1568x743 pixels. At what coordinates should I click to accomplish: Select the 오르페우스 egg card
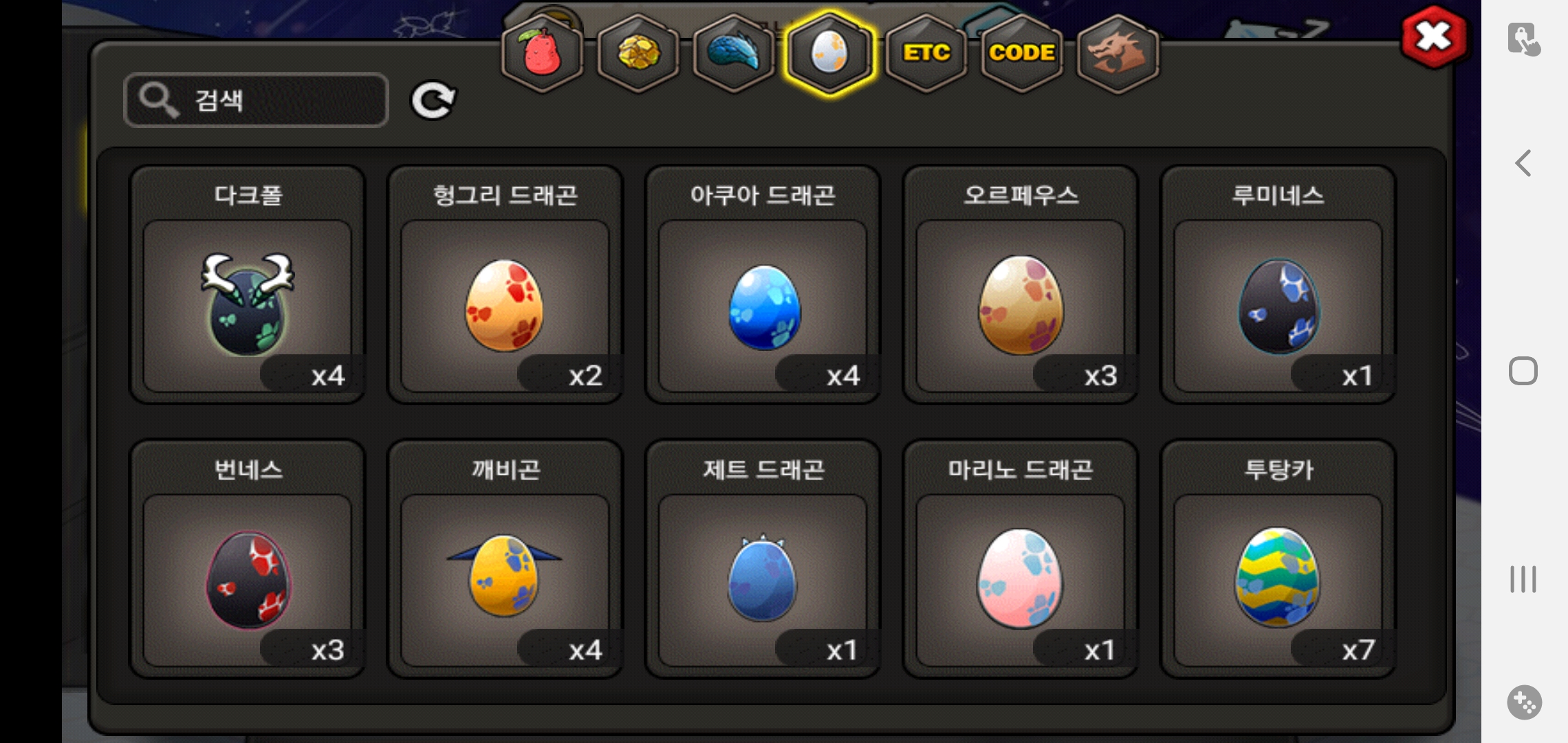(1021, 284)
